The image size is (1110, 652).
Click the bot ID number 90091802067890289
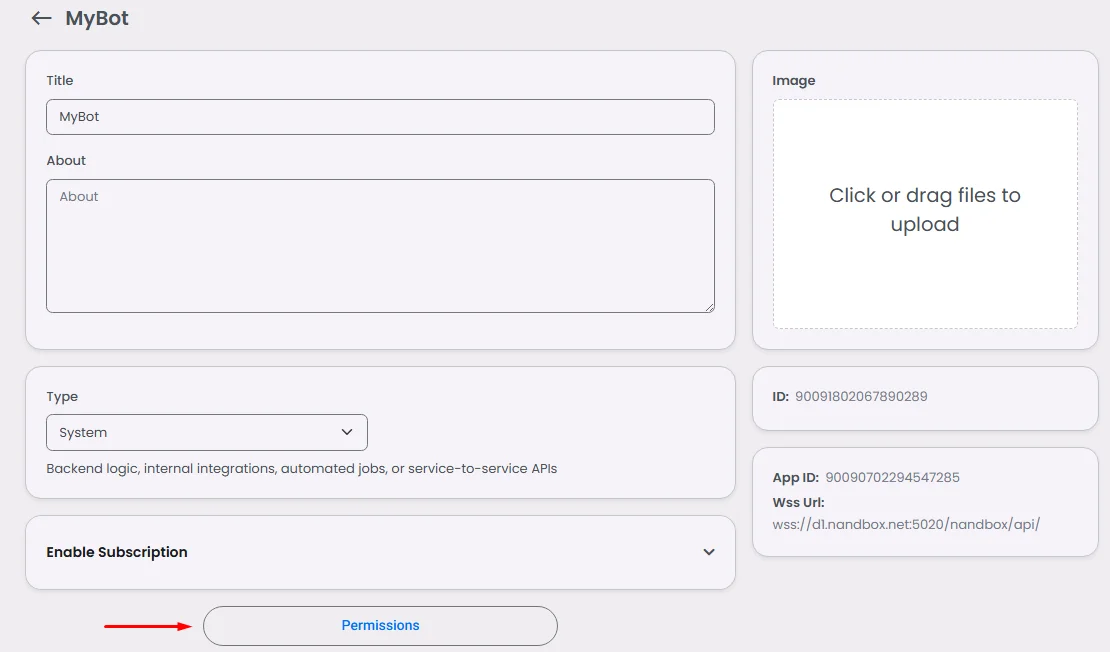coord(861,397)
